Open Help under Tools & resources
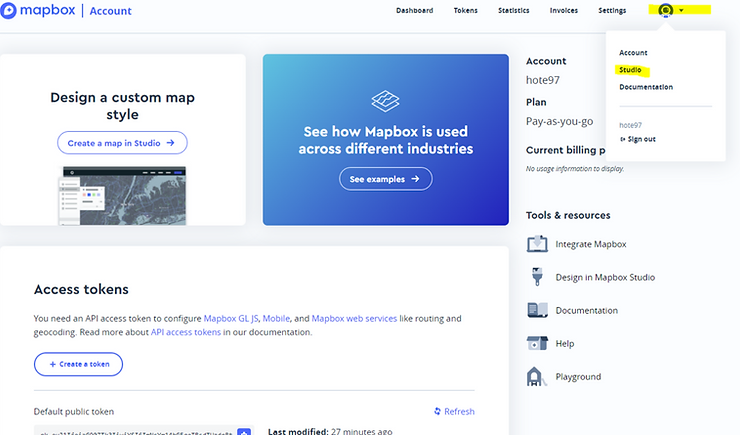 tap(565, 343)
